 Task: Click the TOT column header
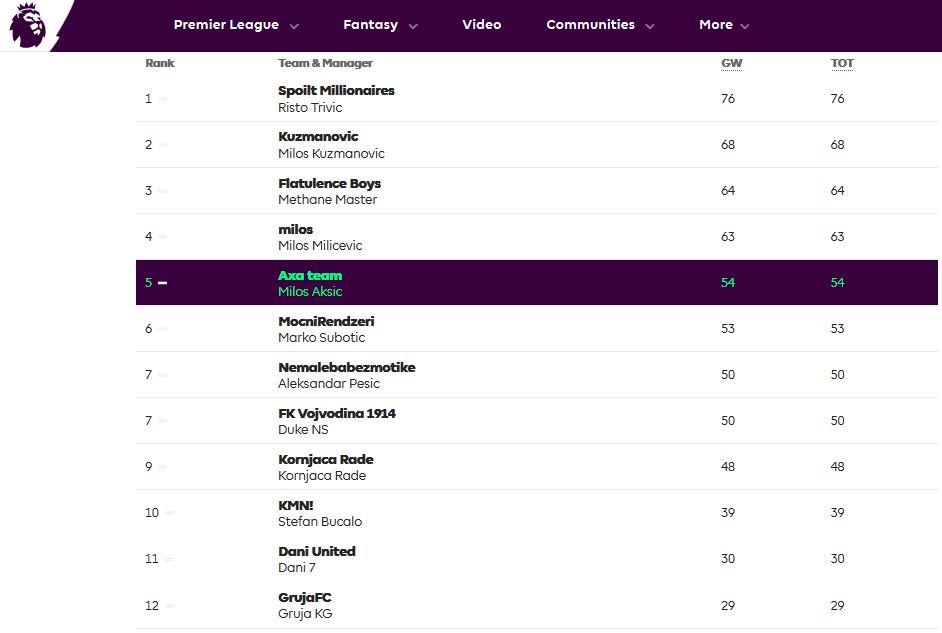pyautogui.click(x=842, y=63)
